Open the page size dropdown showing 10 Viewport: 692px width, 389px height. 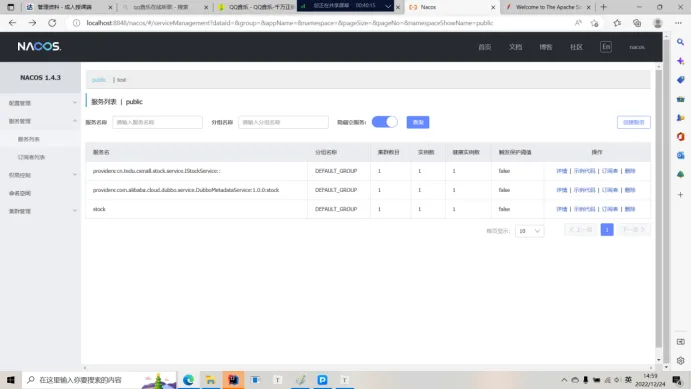(x=529, y=231)
